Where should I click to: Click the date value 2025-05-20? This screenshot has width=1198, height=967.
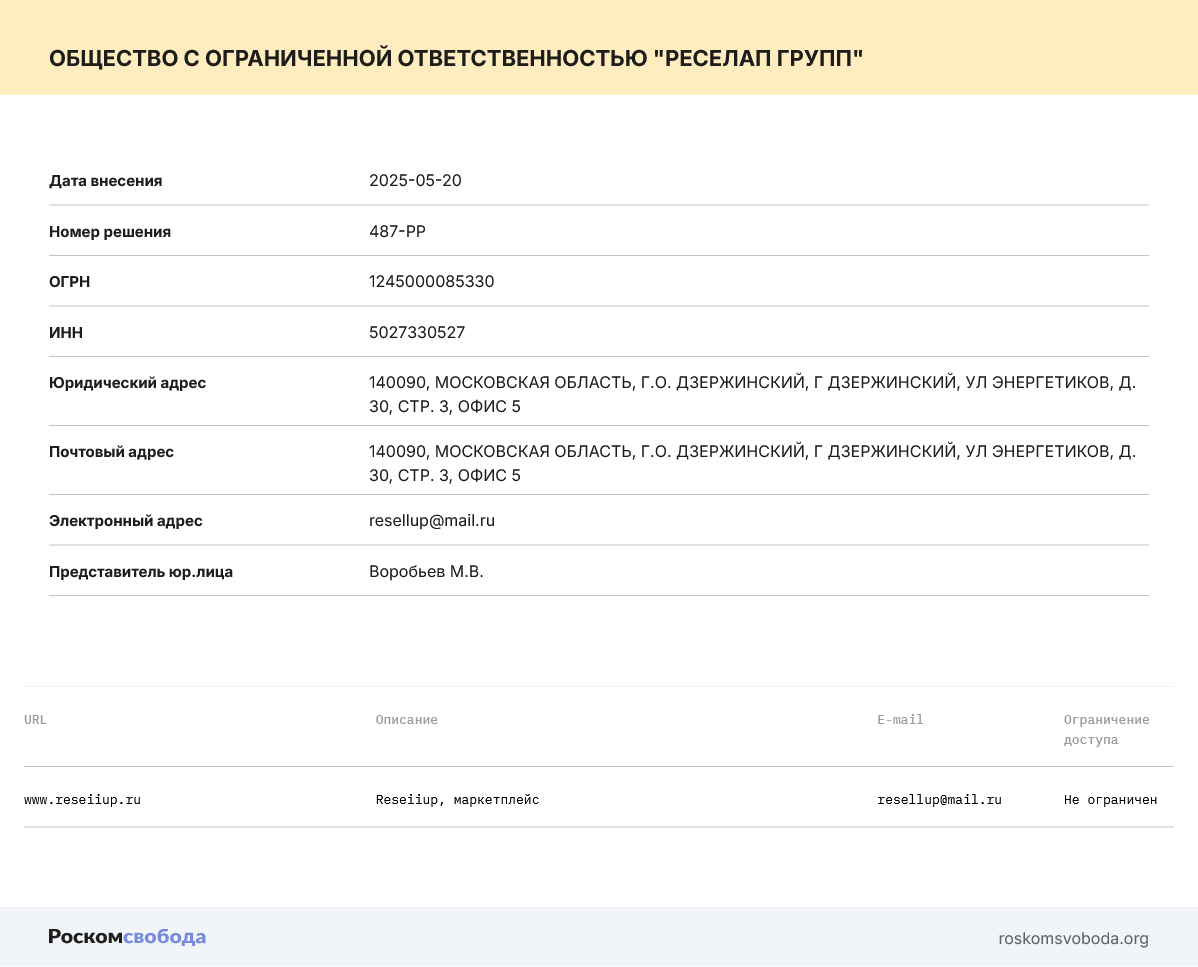(x=415, y=180)
